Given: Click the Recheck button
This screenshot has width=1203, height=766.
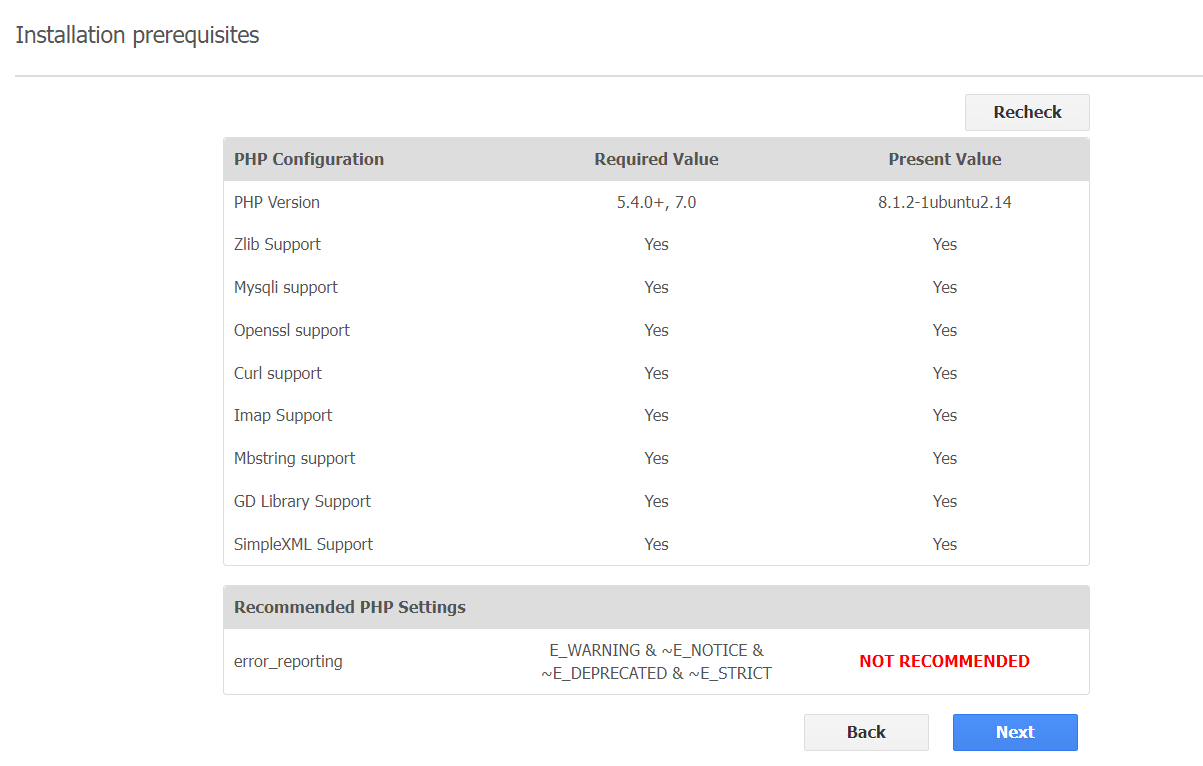Looking at the screenshot, I should (x=1026, y=112).
